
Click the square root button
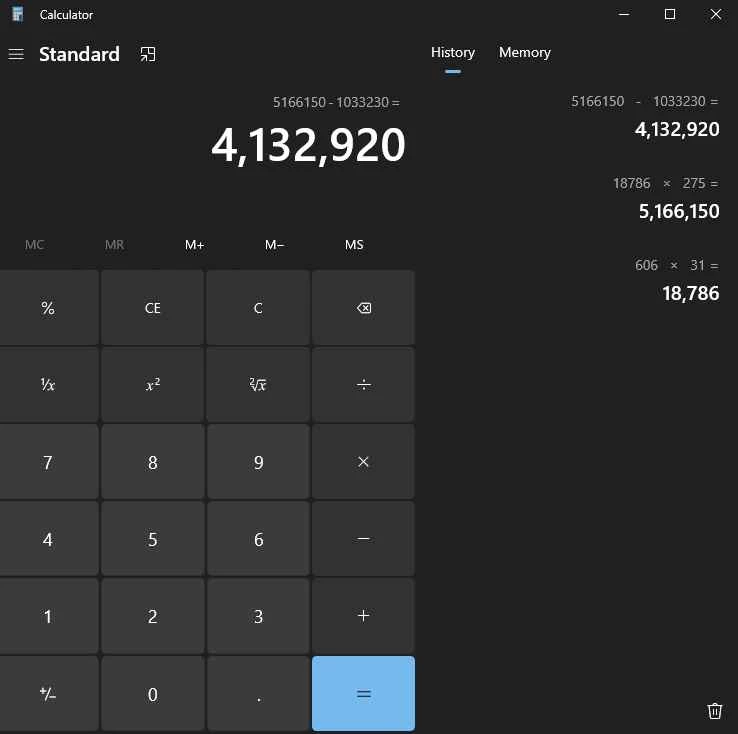coord(258,385)
